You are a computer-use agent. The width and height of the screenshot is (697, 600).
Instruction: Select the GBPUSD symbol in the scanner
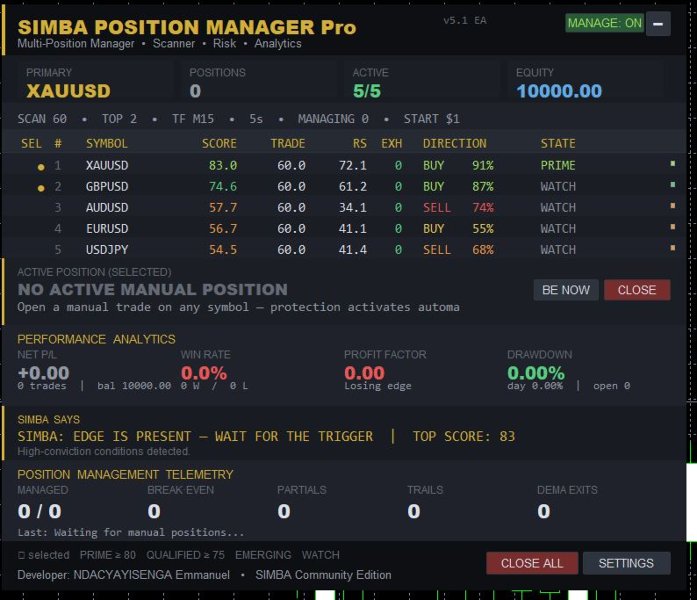pos(107,187)
